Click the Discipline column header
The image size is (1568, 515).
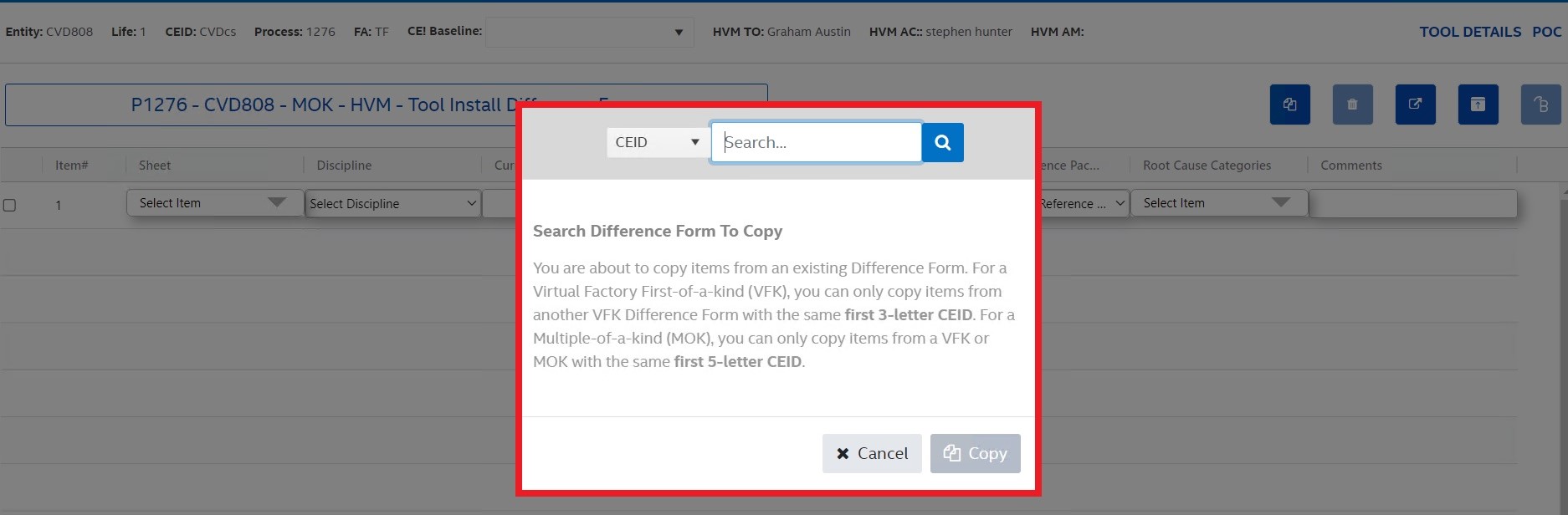pyautogui.click(x=344, y=166)
